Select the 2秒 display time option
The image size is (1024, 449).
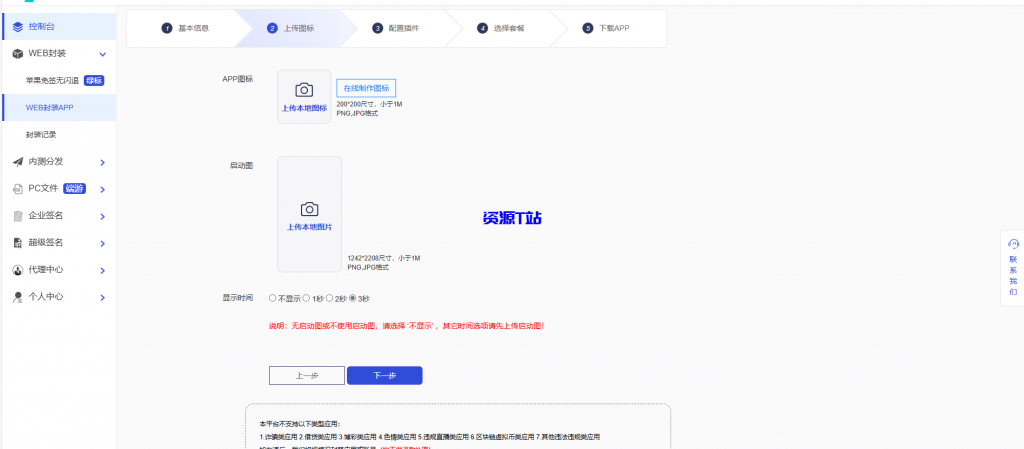point(330,298)
